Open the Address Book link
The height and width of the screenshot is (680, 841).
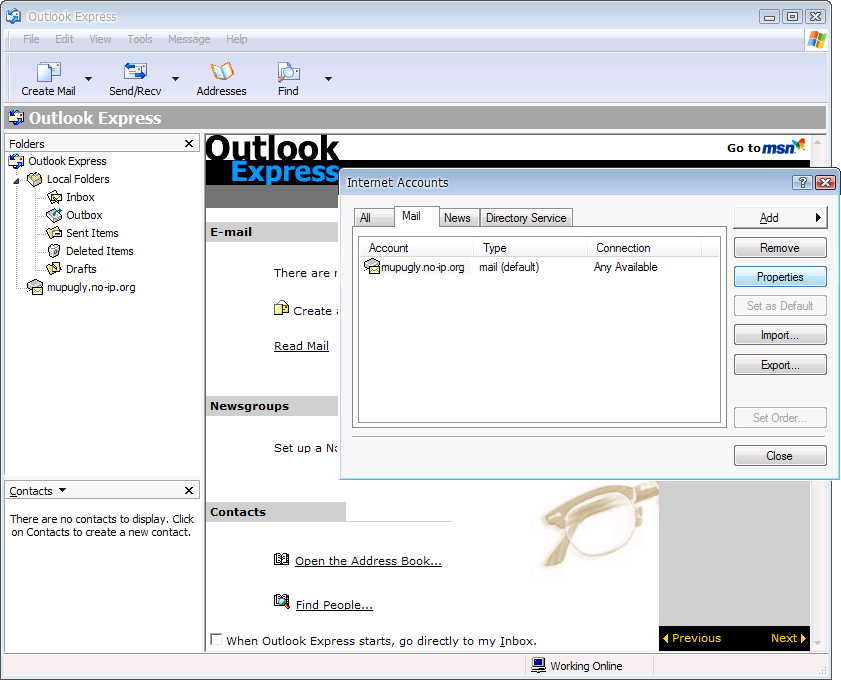[x=368, y=561]
